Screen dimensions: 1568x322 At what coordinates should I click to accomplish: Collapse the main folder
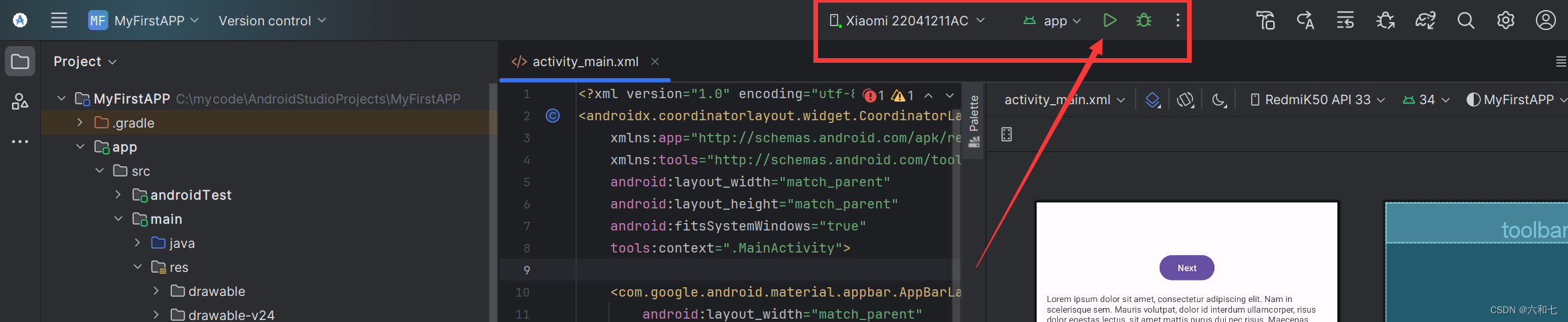118,219
